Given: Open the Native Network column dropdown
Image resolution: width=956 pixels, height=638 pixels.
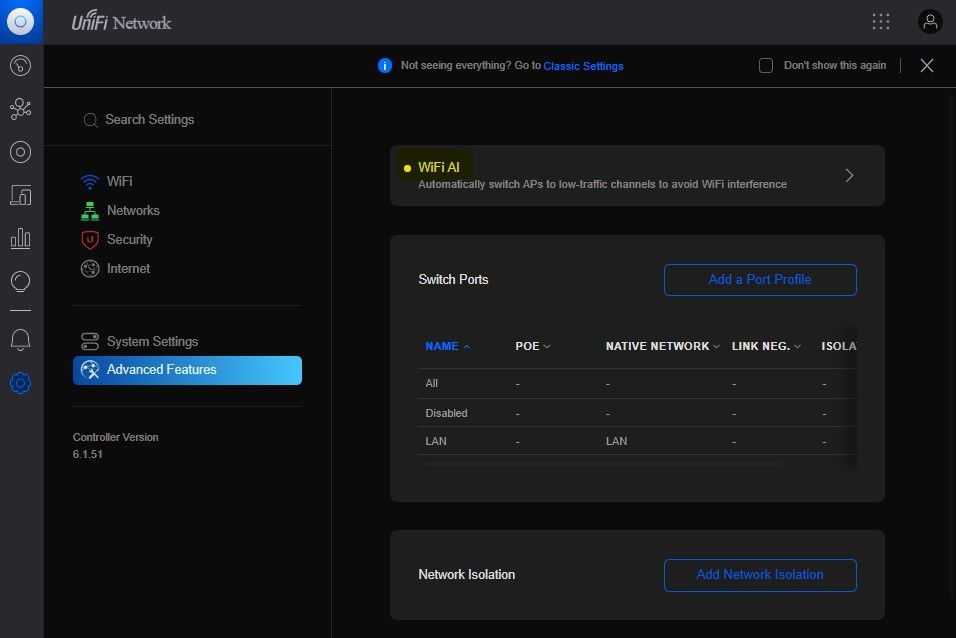Looking at the screenshot, I should [716, 347].
